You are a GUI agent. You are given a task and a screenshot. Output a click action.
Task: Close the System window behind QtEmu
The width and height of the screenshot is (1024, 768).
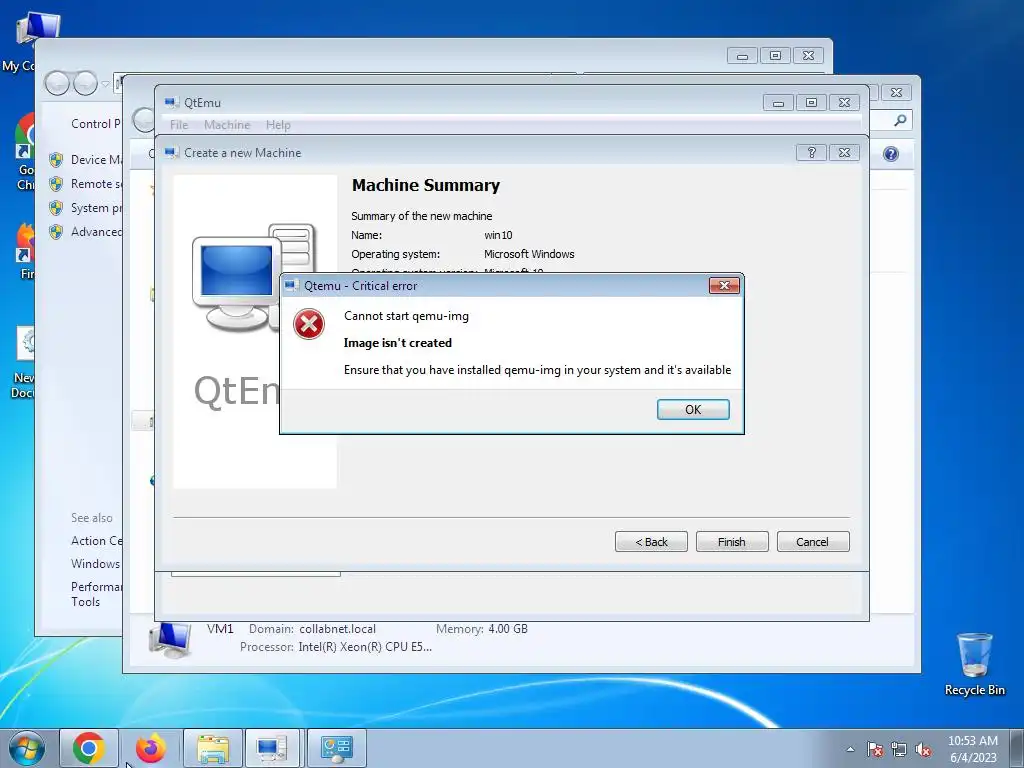point(897,93)
